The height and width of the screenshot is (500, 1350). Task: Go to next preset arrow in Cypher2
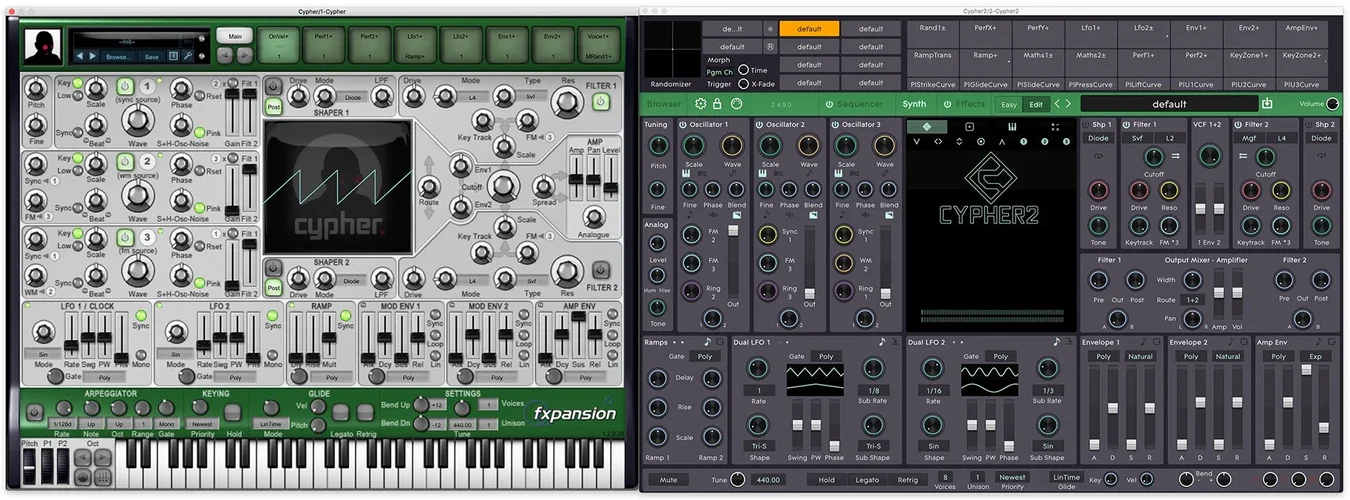tap(1068, 104)
